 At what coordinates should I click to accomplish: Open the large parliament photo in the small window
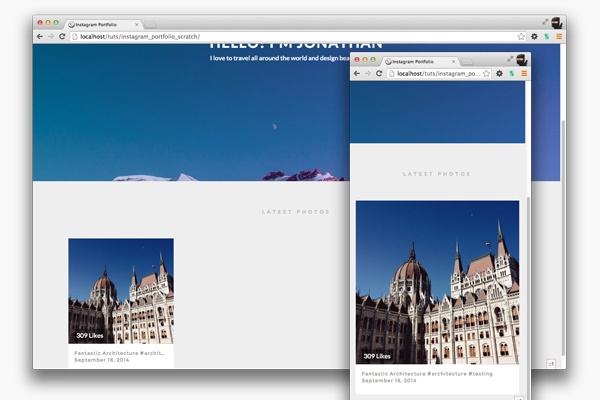(x=437, y=282)
